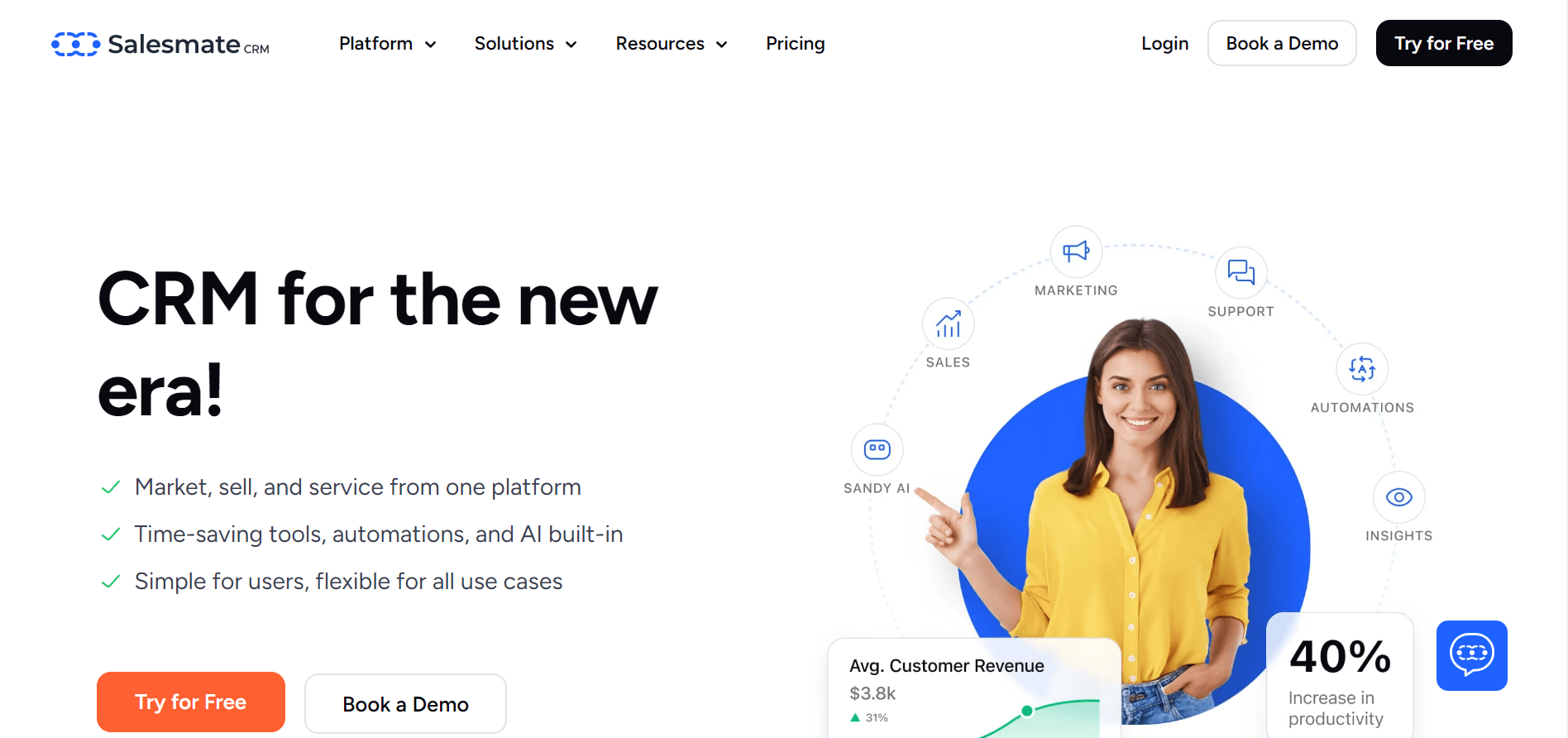The image size is (1568, 738).
Task: Open the Pricing page
Action: coord(796,44)
